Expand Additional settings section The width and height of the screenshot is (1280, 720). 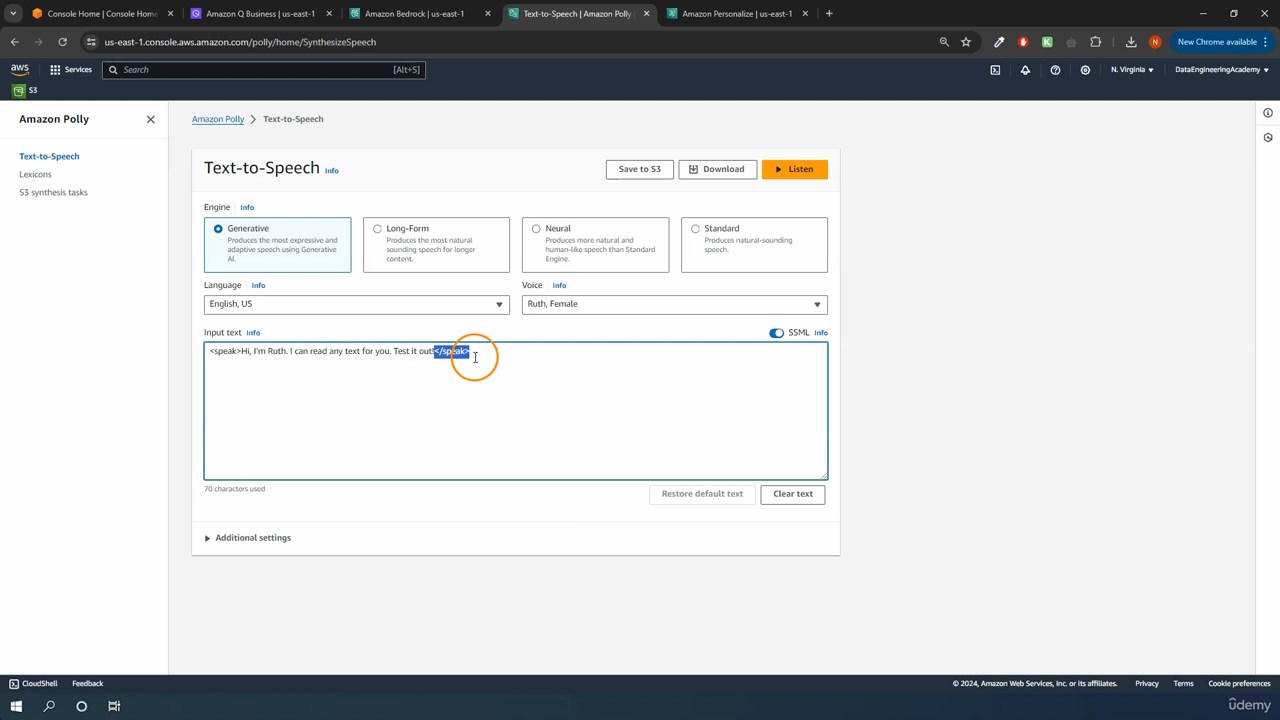[x=248, y=538]
